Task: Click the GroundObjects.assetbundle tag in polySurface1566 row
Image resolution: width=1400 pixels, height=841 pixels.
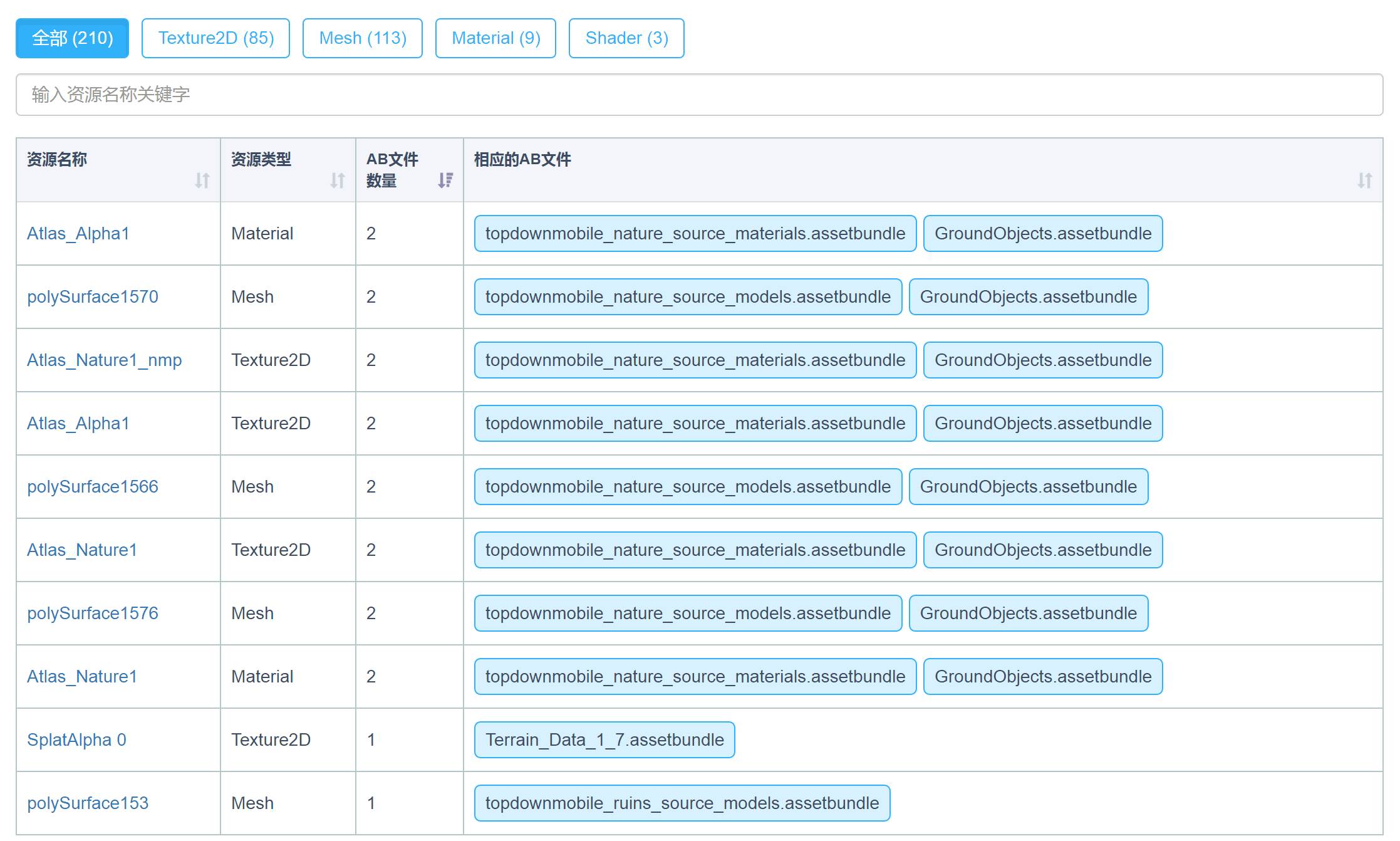Action: pyautogui.click(x=1028, y=486)
